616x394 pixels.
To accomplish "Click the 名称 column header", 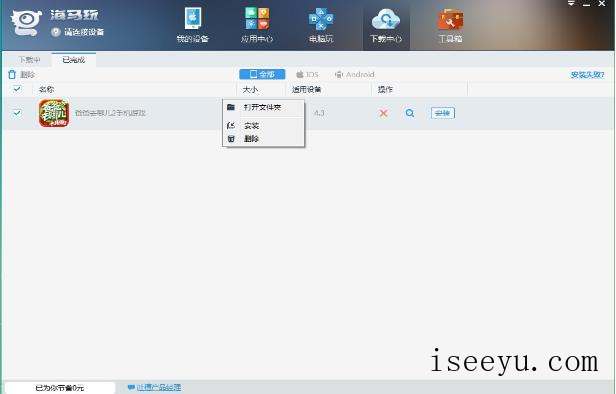I will click(46, 89).
